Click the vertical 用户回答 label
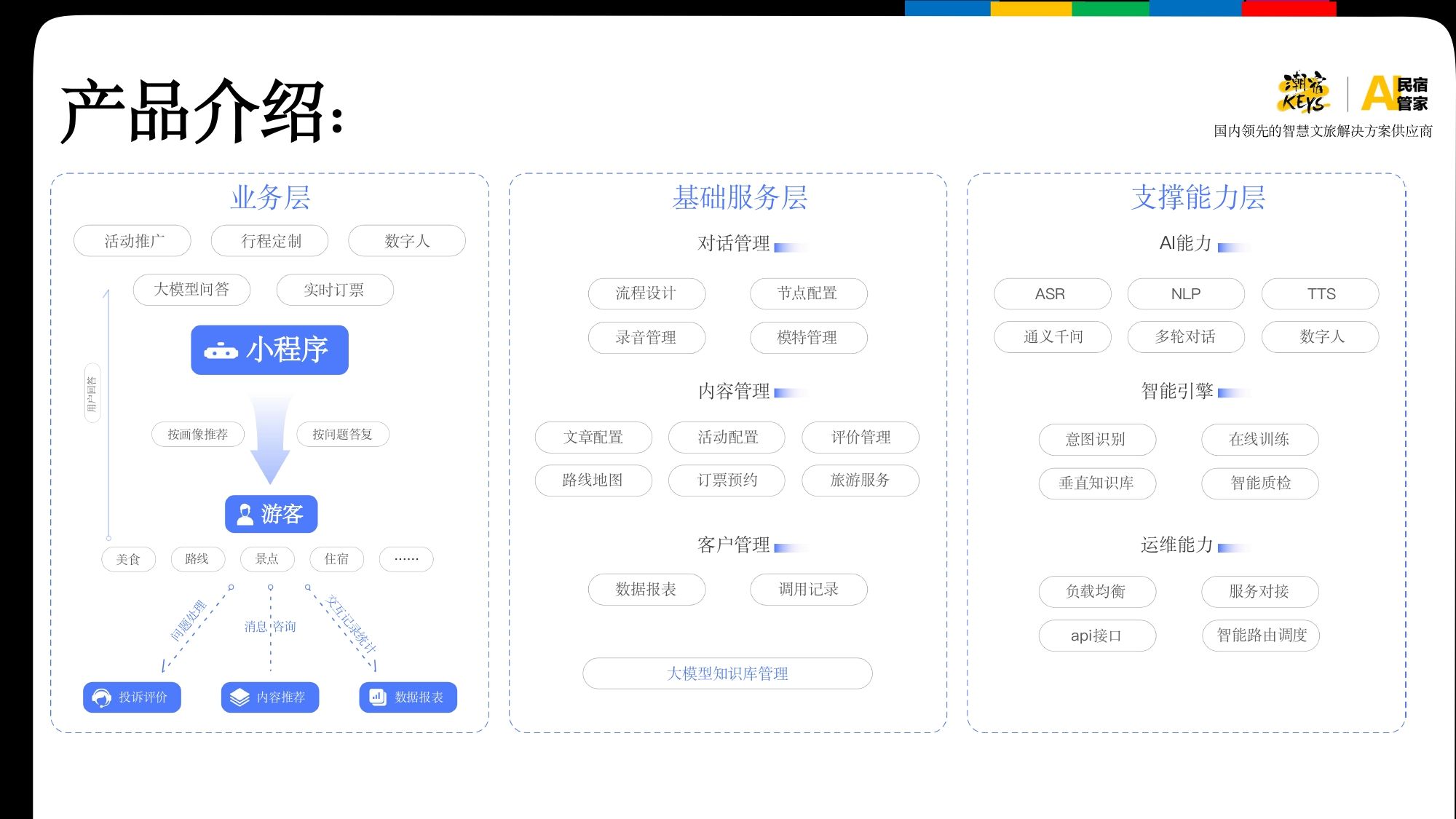The image size is (1456, 819). point(92,394)
